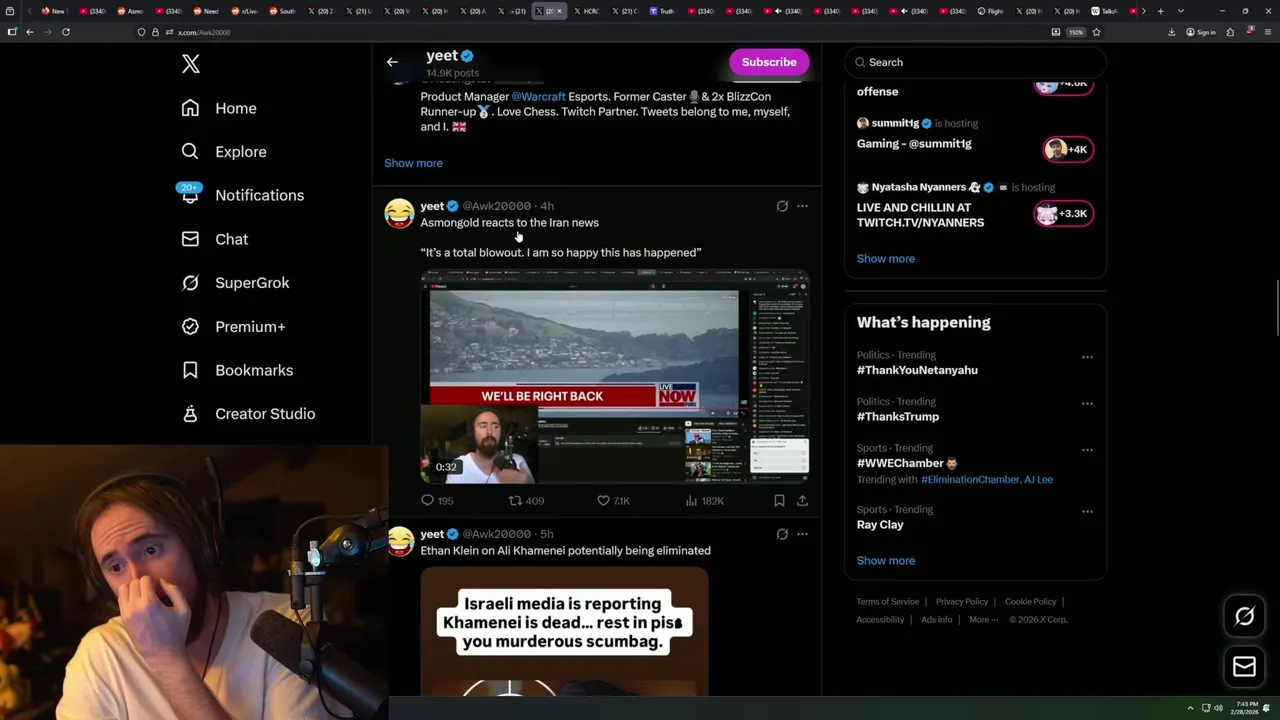Open Terms of Service footer link
Image resolution: width=1280 pixels, height=720 pixels.
tap(887, 602)
